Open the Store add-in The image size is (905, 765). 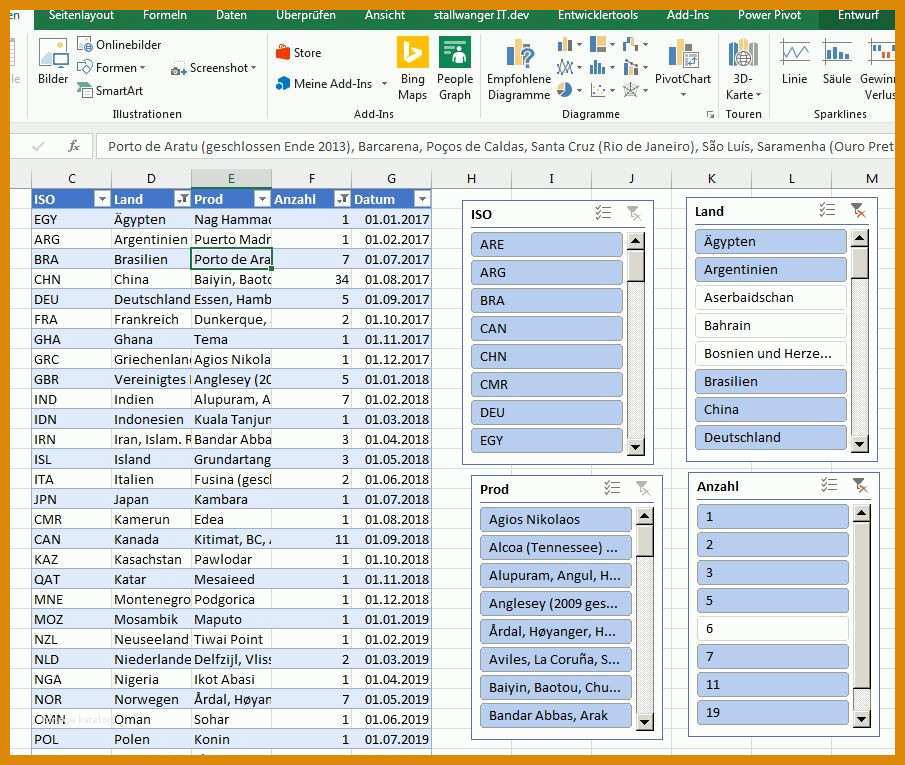[298, 53]
